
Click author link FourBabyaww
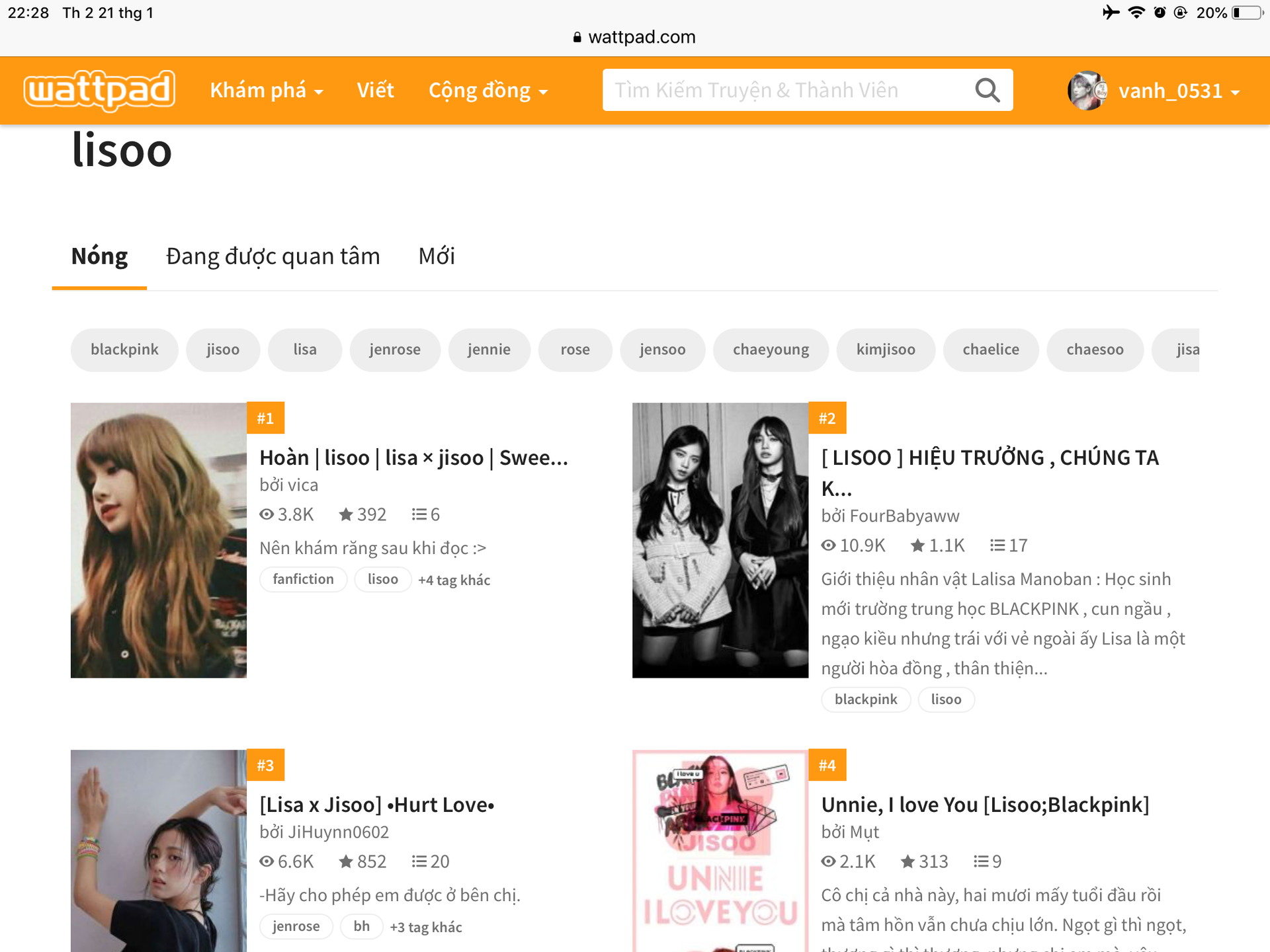tap(904, 516)
